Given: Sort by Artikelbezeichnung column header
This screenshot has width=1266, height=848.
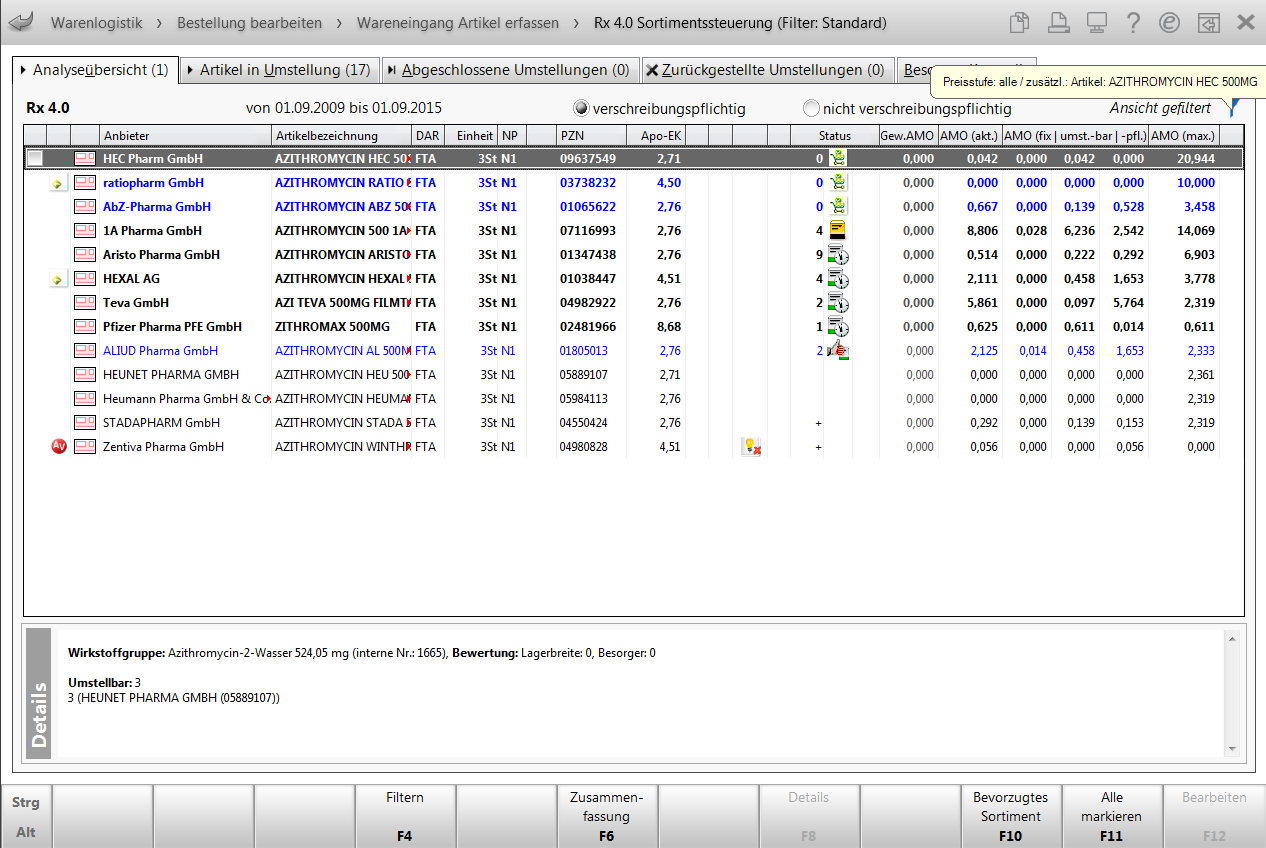Looking at the screenshot, I should pyautogui.click(x=341, y=135).
